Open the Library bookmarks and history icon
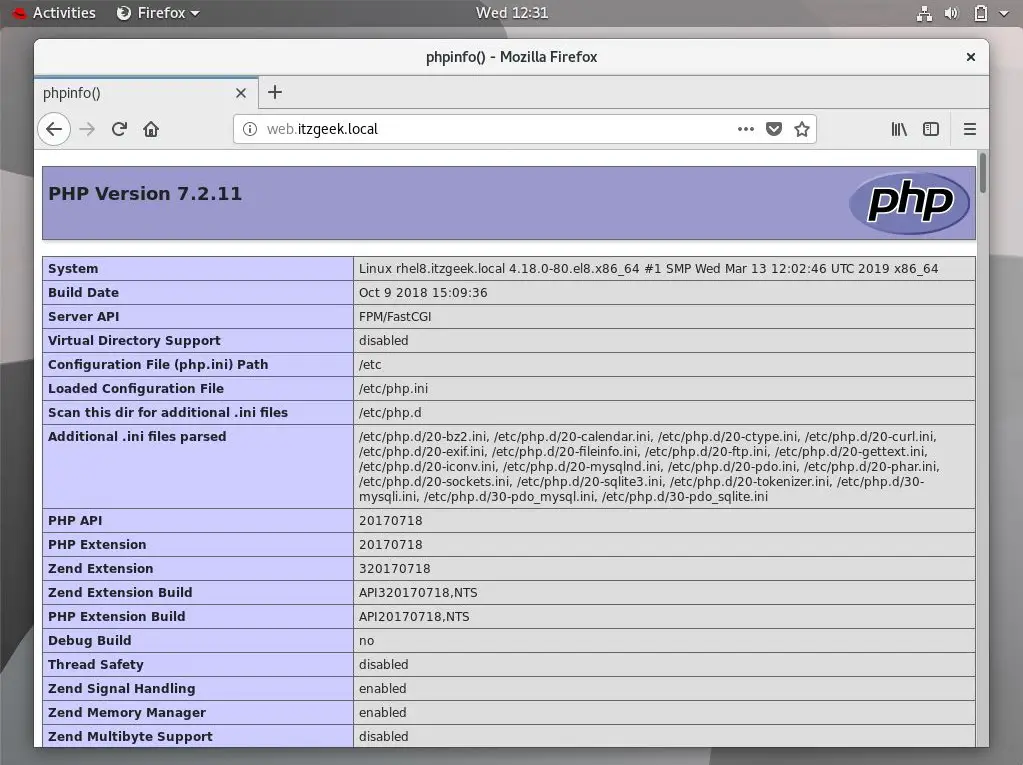The height and width of the screenshot is (765, 1023). pos(899,129)
